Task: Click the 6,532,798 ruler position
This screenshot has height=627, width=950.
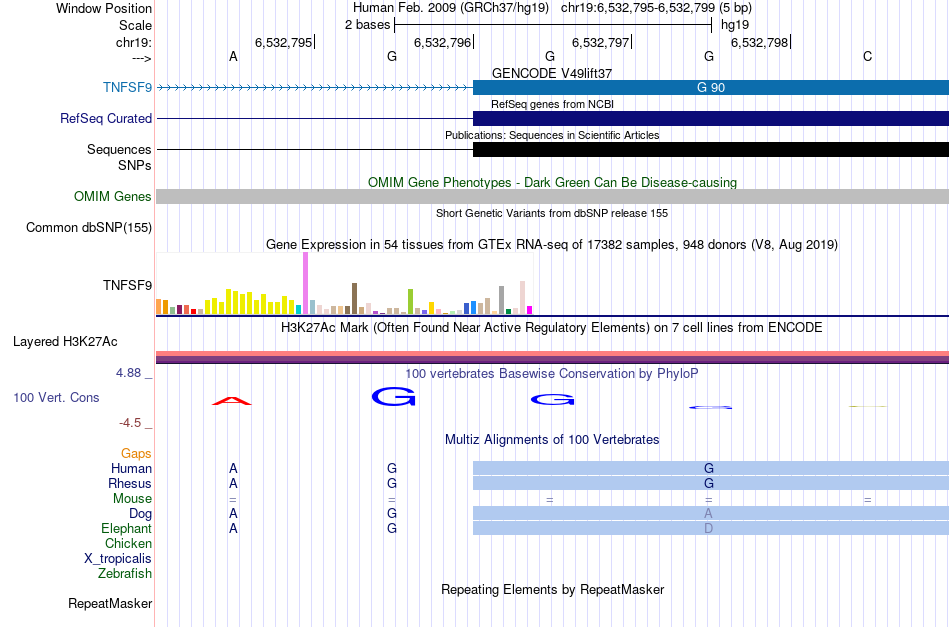Action: pyautogui.click(x=759, y=42)
